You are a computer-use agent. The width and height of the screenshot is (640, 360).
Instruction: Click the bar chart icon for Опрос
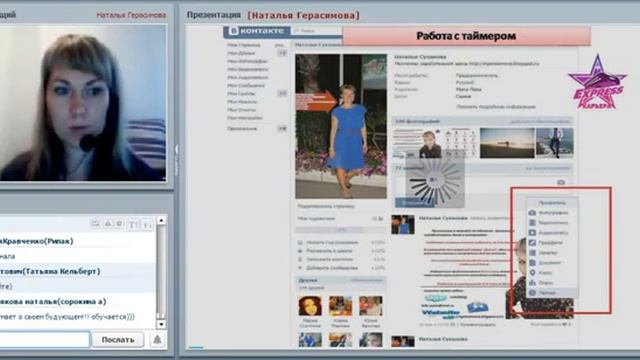[532, 282]
